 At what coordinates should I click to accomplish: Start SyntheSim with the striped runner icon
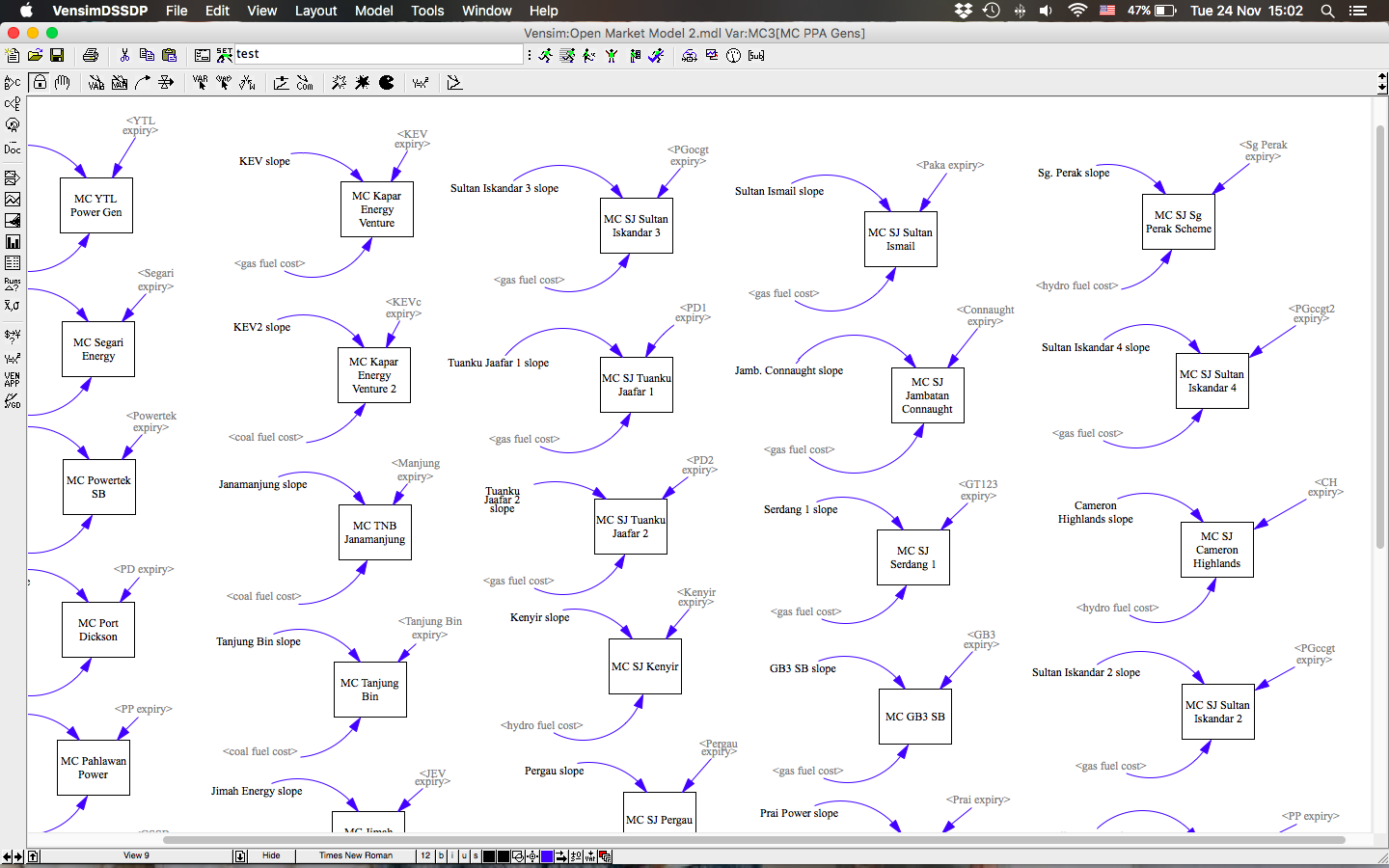tap(568, 55)
